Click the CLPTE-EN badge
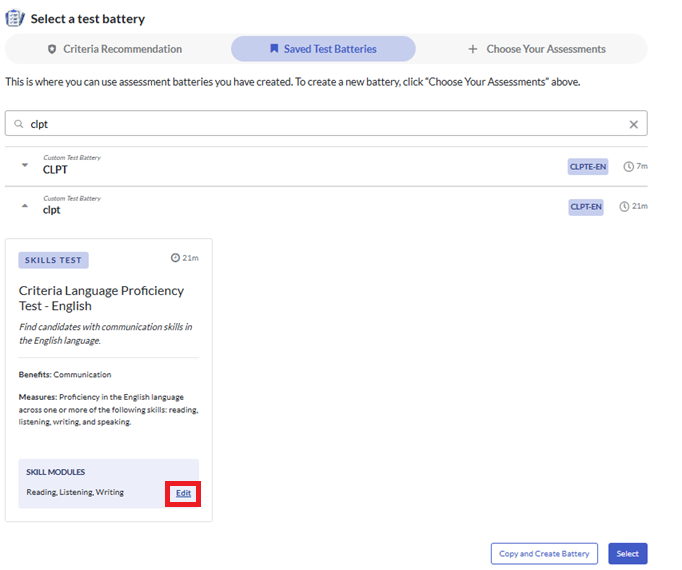The height and width of the screenshot is (570, 682). click(x=588, y=166)
